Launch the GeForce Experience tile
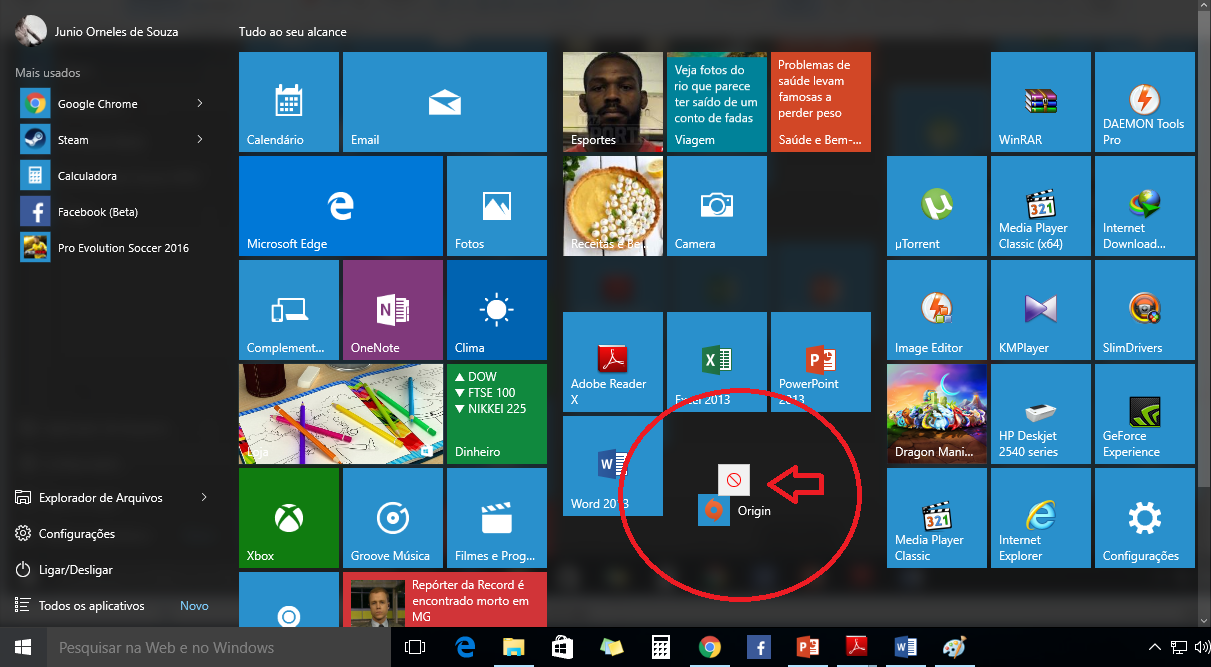This screenshot has height=667, width=1211. click(x=1145, y=413)
